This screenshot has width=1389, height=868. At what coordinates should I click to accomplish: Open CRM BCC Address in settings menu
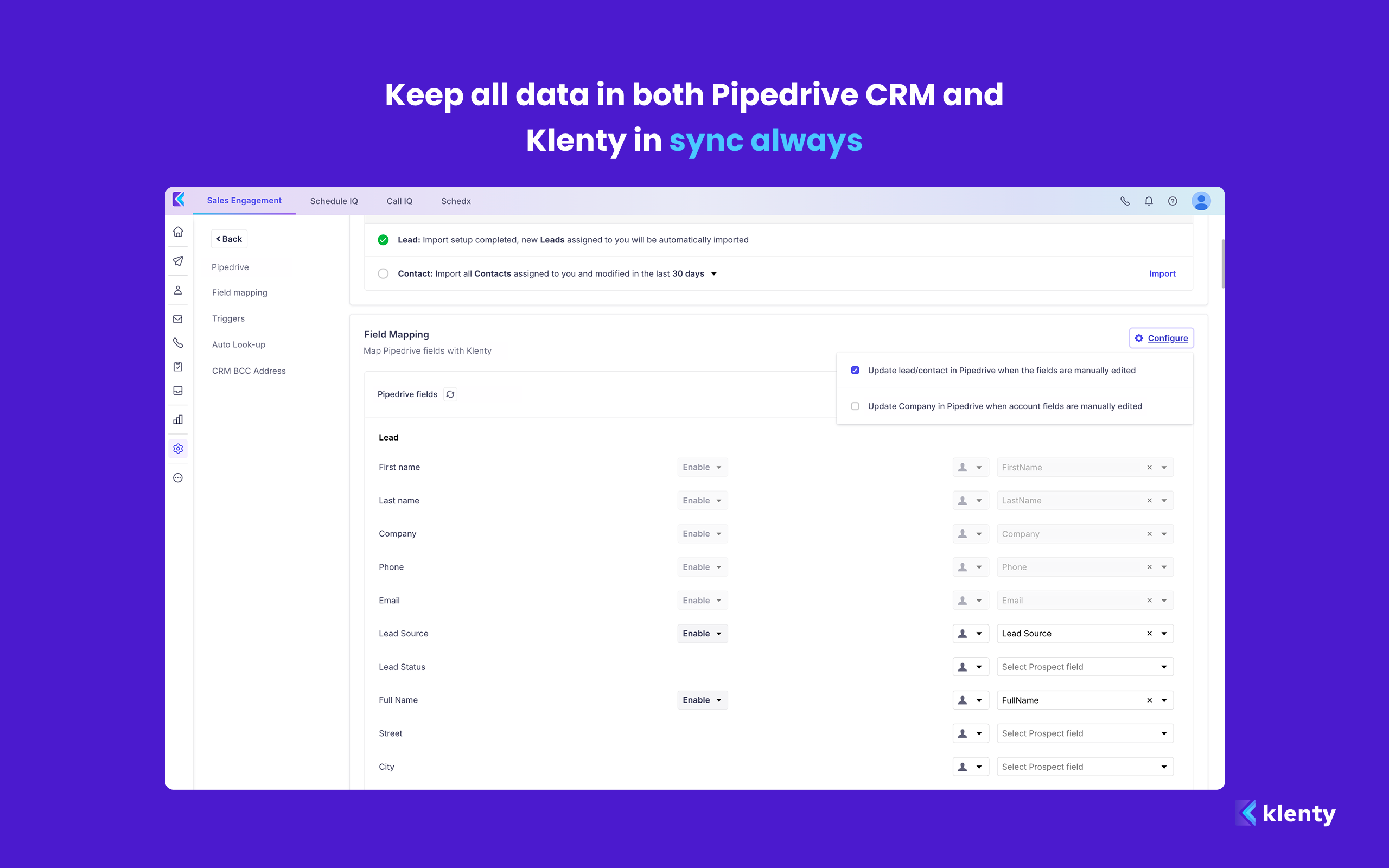click(249, 371)
